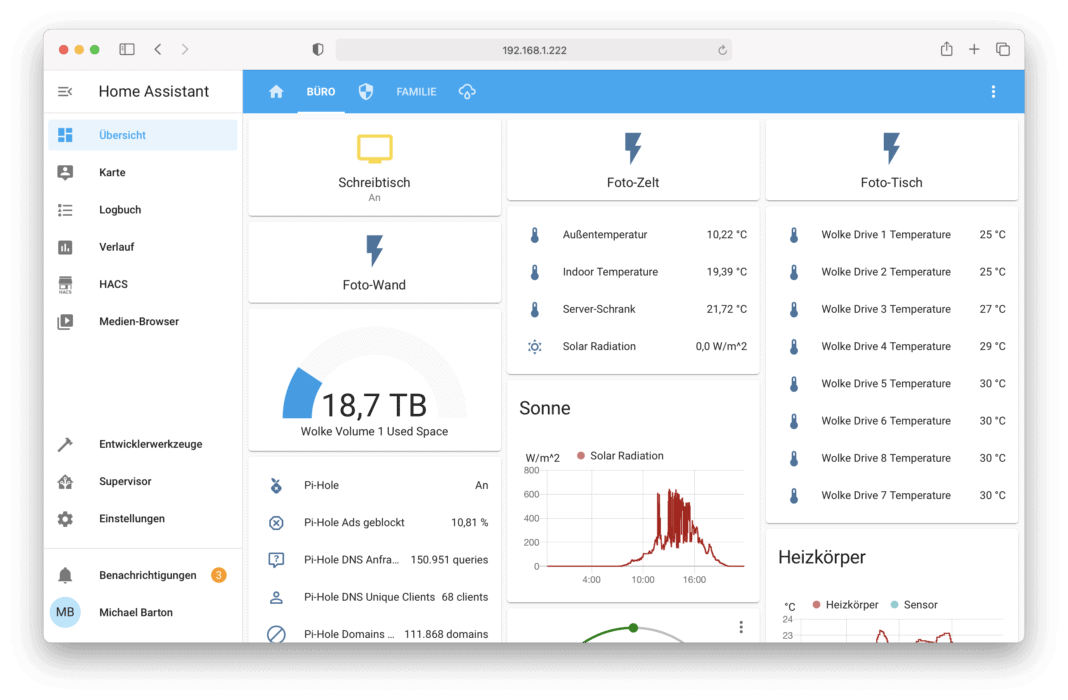Click the 10,22 °C Außentemperatur value
The width and height of the screenshot is (1068, 700).
[x=727, y=234]
